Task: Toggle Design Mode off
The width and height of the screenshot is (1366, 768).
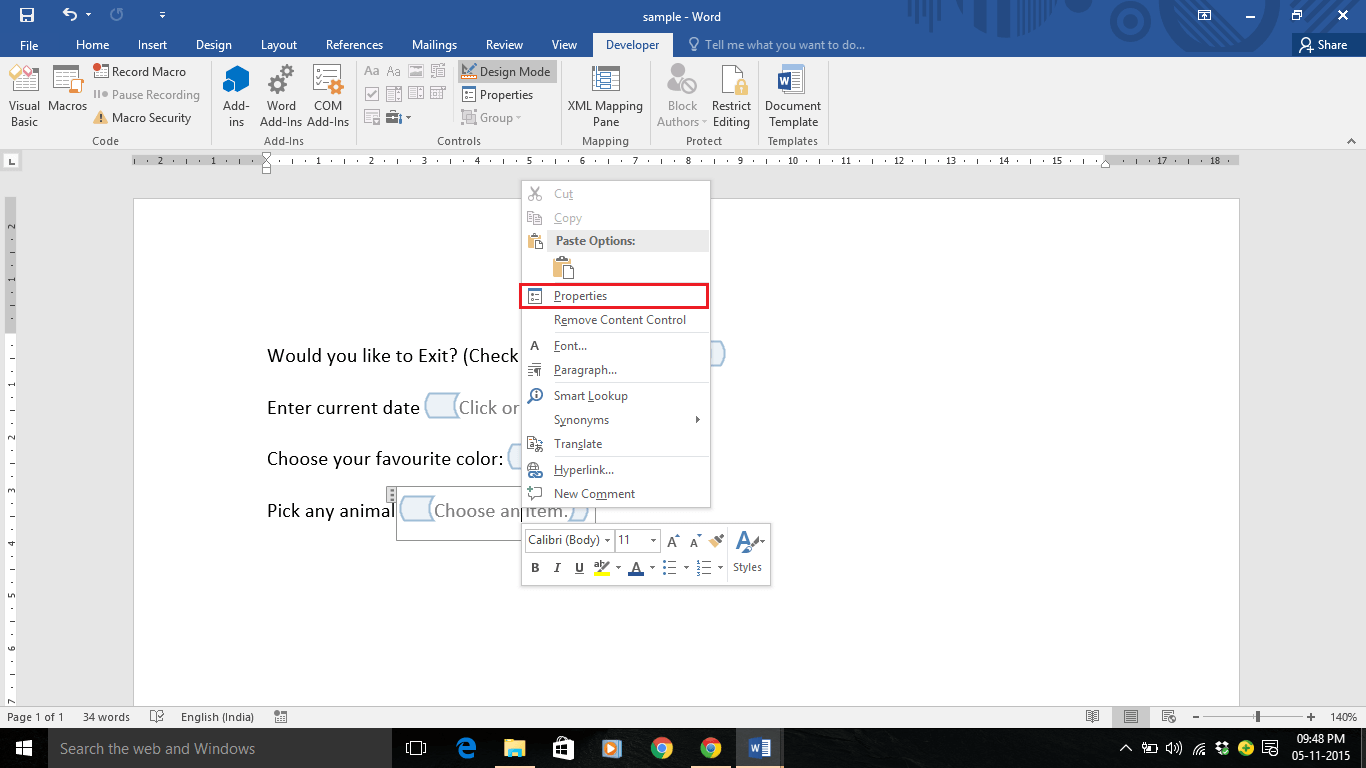Action: tap(507, 72)
